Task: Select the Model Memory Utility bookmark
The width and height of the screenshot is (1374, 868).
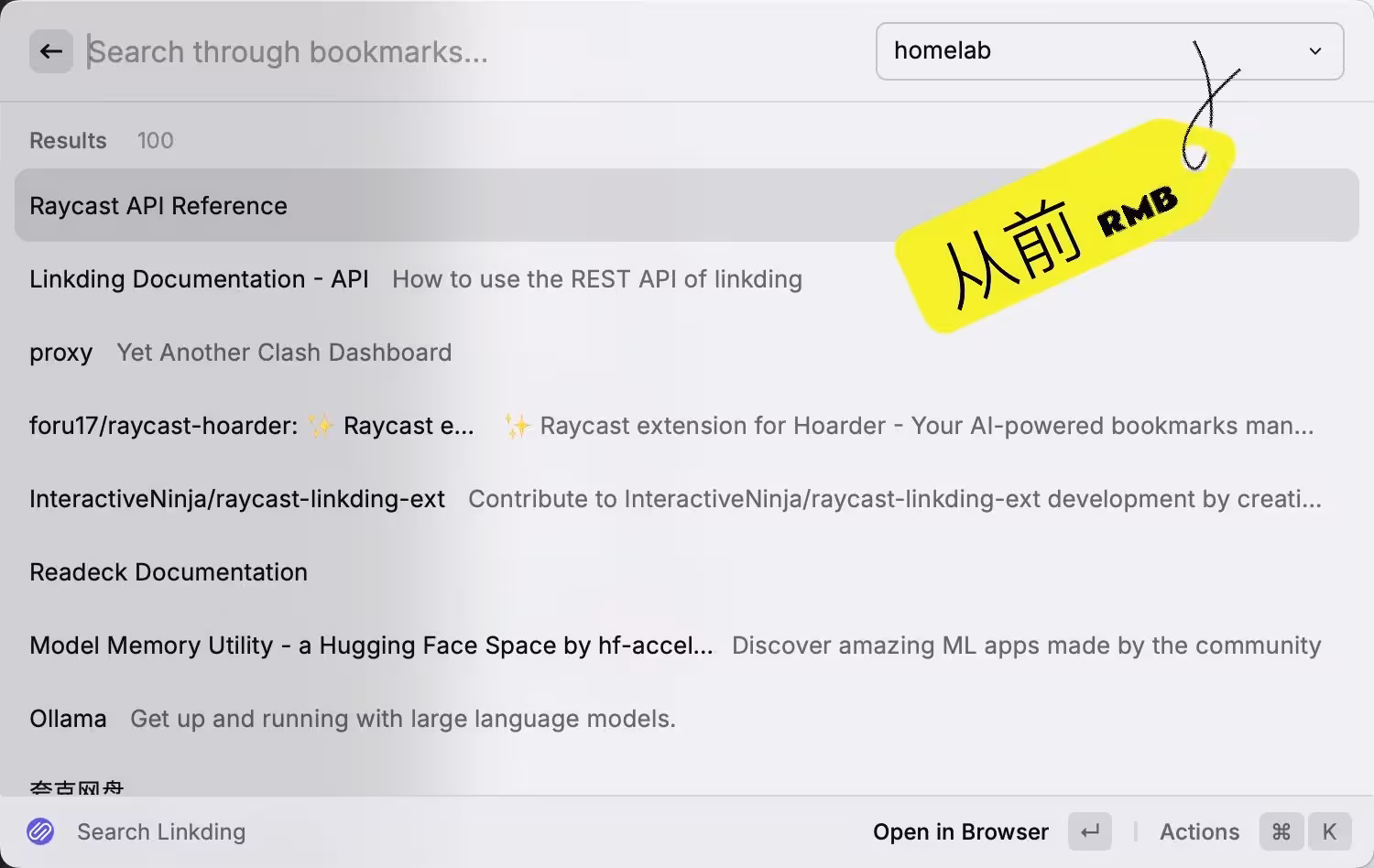Action: tap(686, 645)
